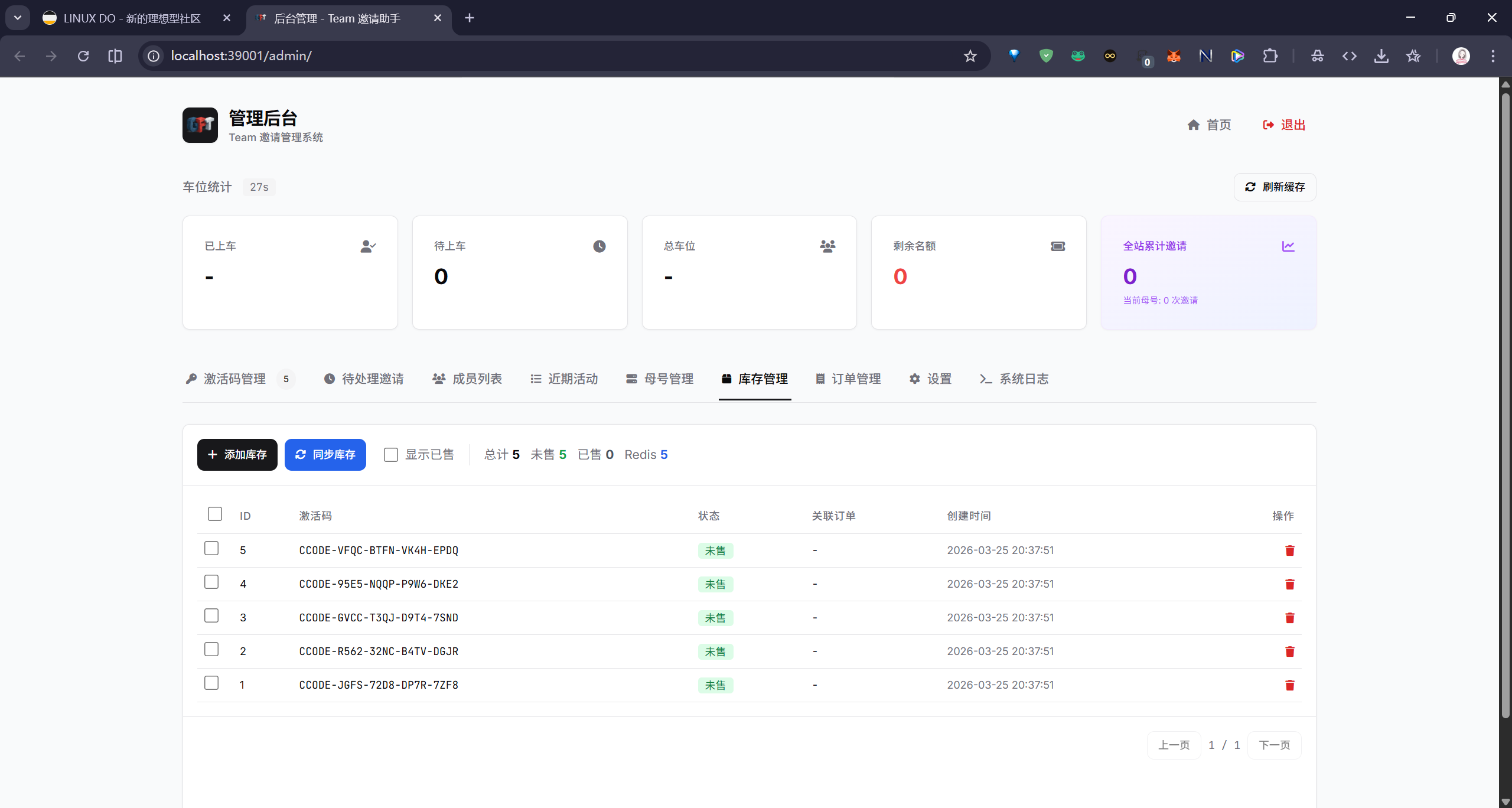Screen dimensions: 1512x808
Task: Expand the tab search dropdown arrow
Action: coord(18,18)
